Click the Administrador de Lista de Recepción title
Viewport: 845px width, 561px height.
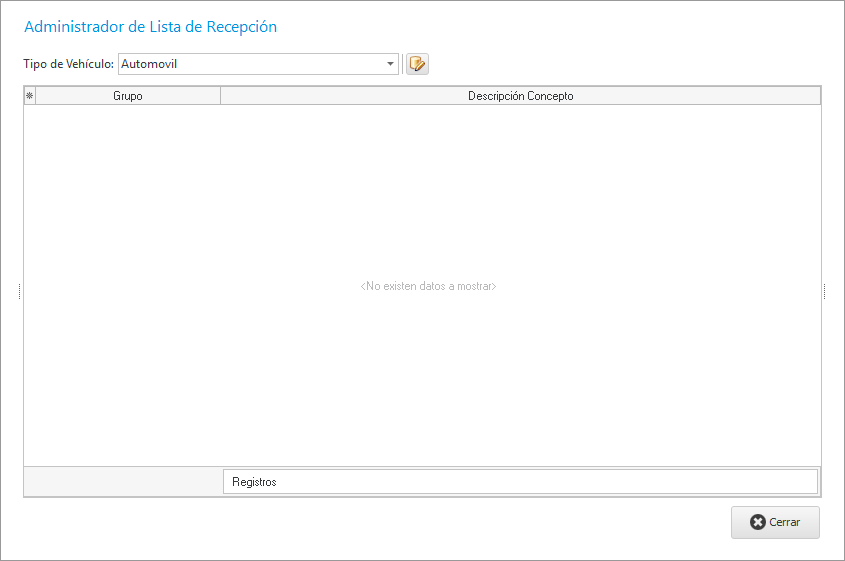point(150,27)
